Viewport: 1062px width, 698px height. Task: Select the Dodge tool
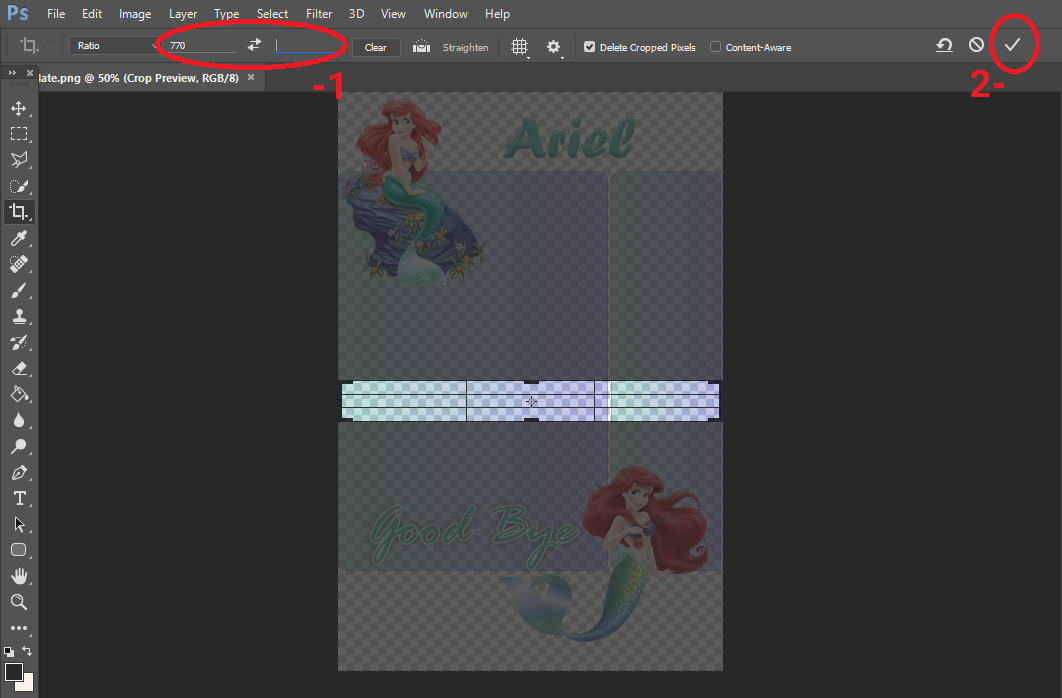(19, 447)
